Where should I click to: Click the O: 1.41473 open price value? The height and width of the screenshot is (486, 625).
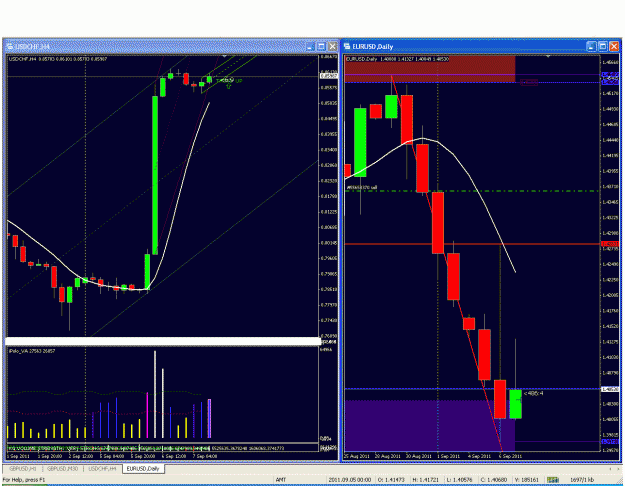(x=391, y=480)
